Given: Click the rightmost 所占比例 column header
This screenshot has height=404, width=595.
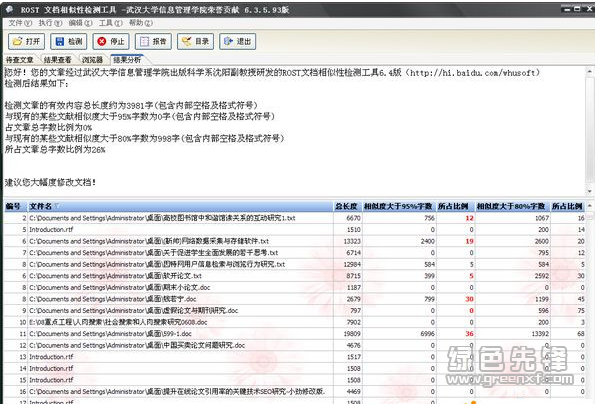Looking at the screenshot, I should coord(567,206).
